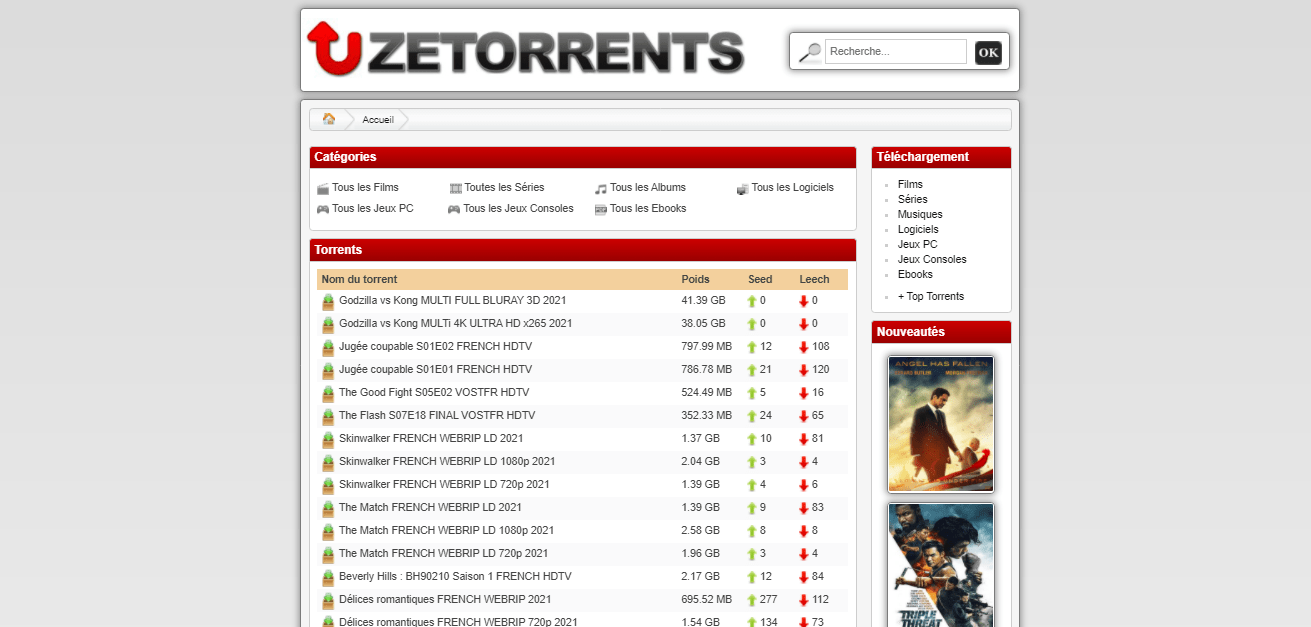Click torrent icon for Délices romantiques WEBRIP 2021

pos(328,600)
